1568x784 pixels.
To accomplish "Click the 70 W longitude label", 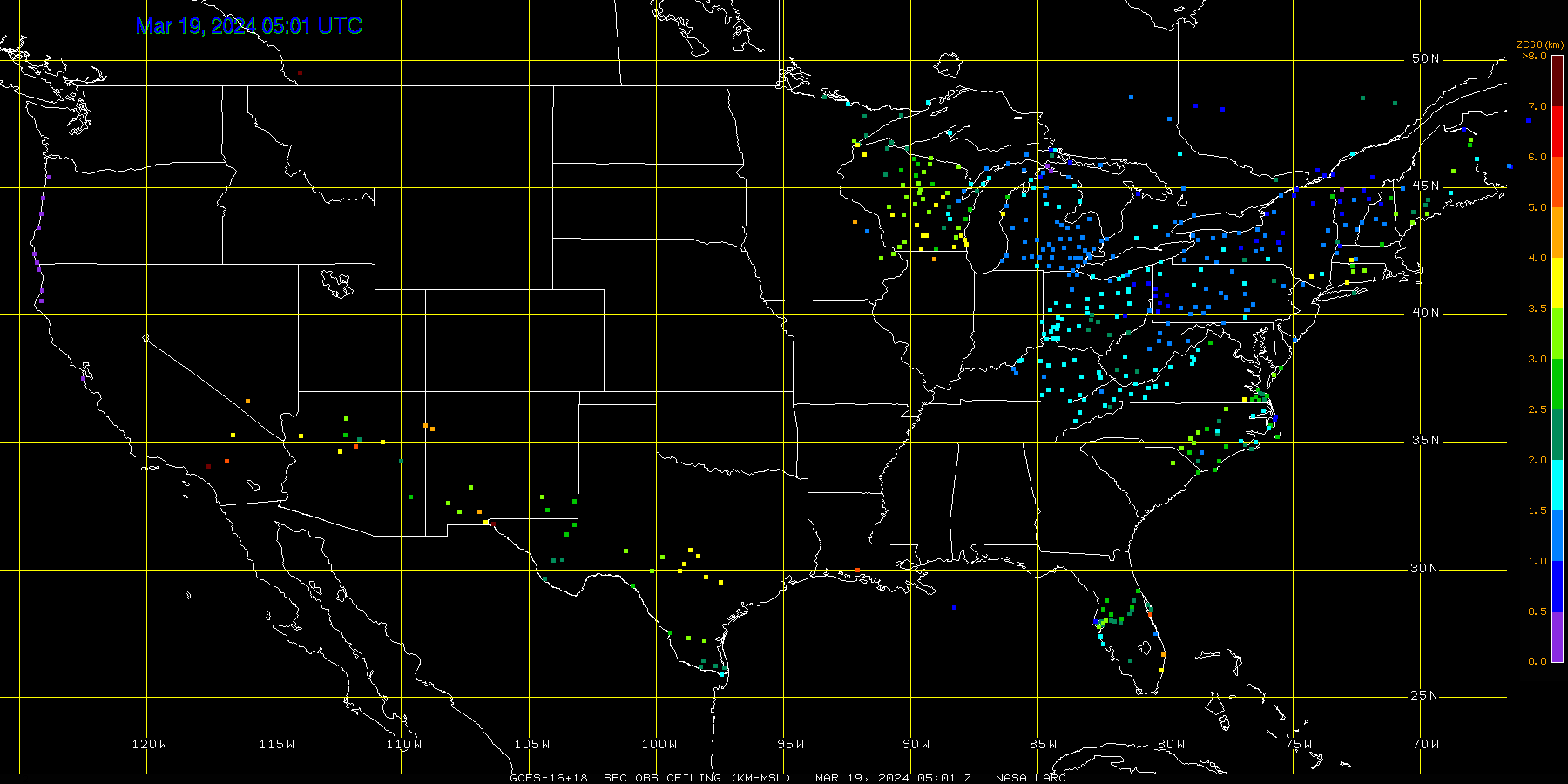I will point(1426,744).
